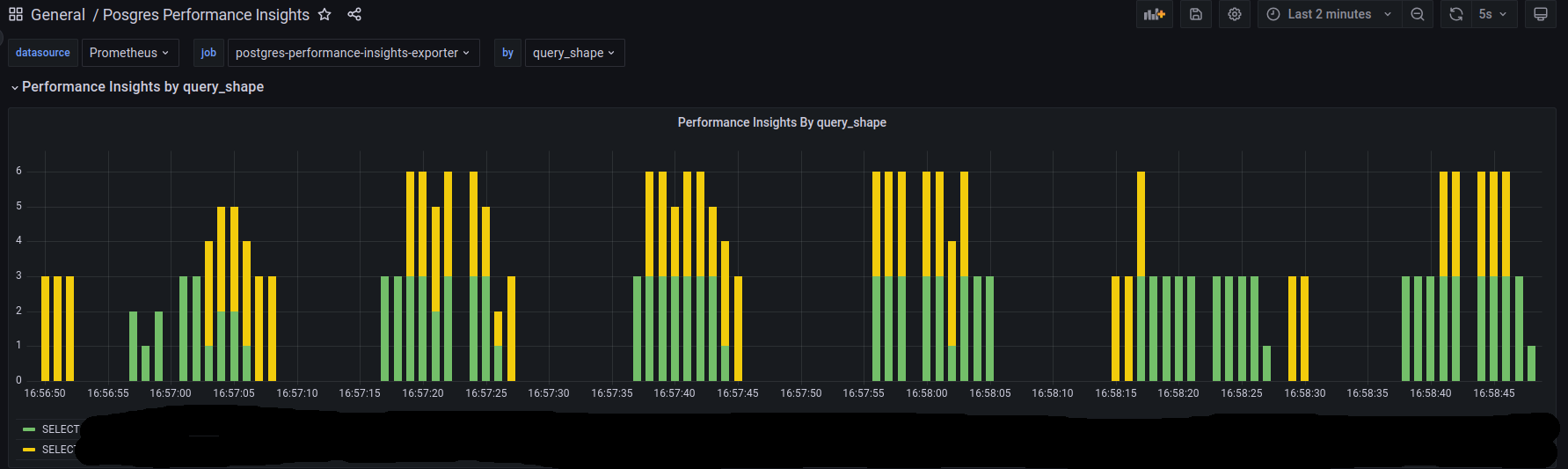Screen dimensions: 1568x469
Task: Go to the General folder breadcrumb
Action: [58, 14]
